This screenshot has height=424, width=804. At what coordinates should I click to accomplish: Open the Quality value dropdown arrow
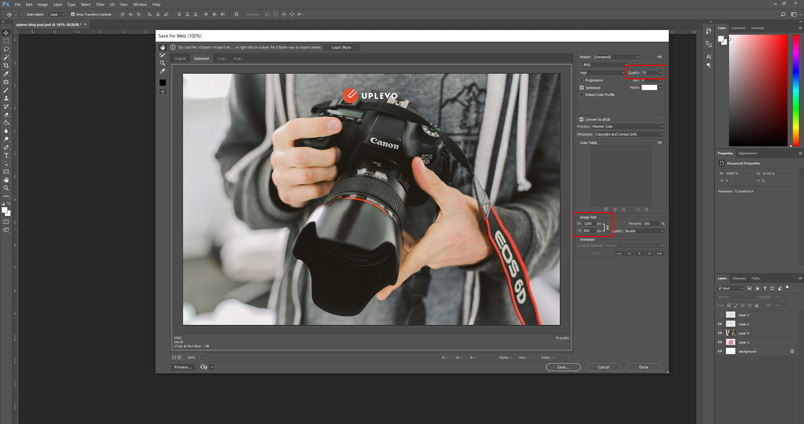[x=660, y=73]
